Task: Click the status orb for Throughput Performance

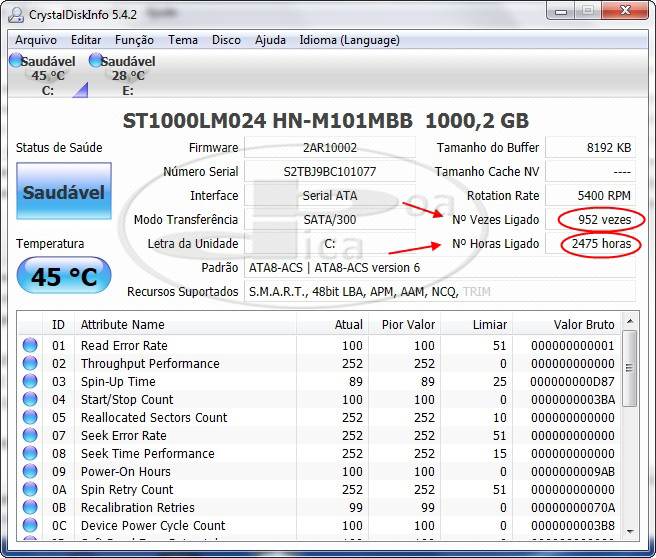Action: click(x=30, y=363)
